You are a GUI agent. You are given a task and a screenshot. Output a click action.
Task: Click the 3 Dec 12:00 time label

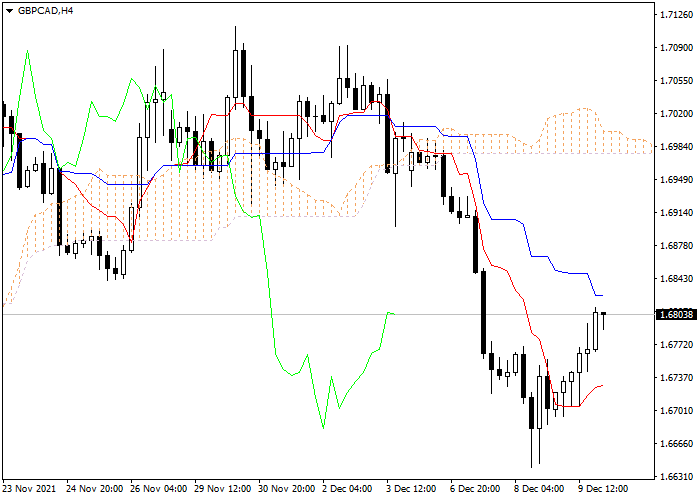[x=412, y=489]
